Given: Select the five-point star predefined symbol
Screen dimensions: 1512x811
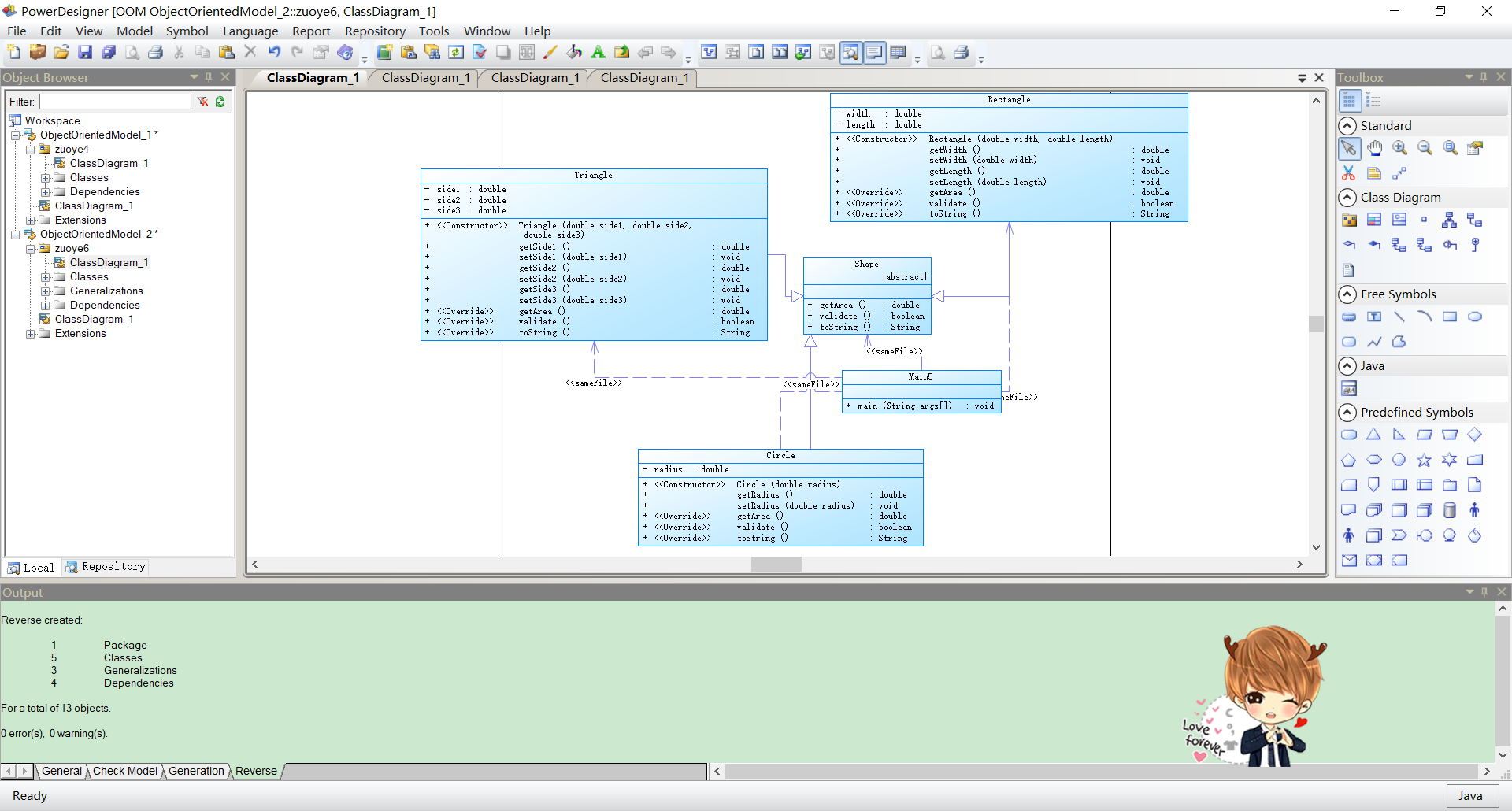Looking at the screenshot, I should coord(1424,460).
